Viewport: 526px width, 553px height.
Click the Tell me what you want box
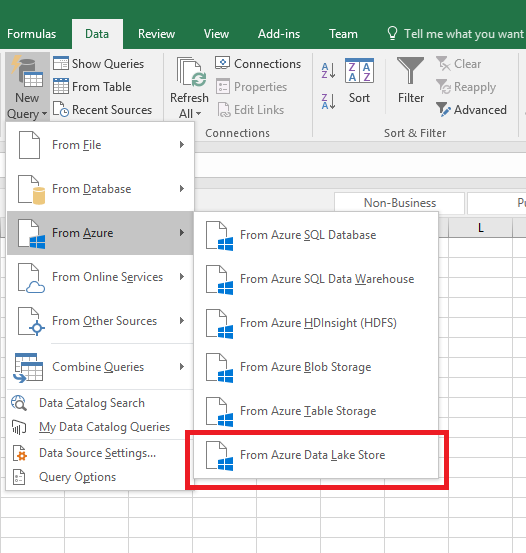(x=455, y=34)
